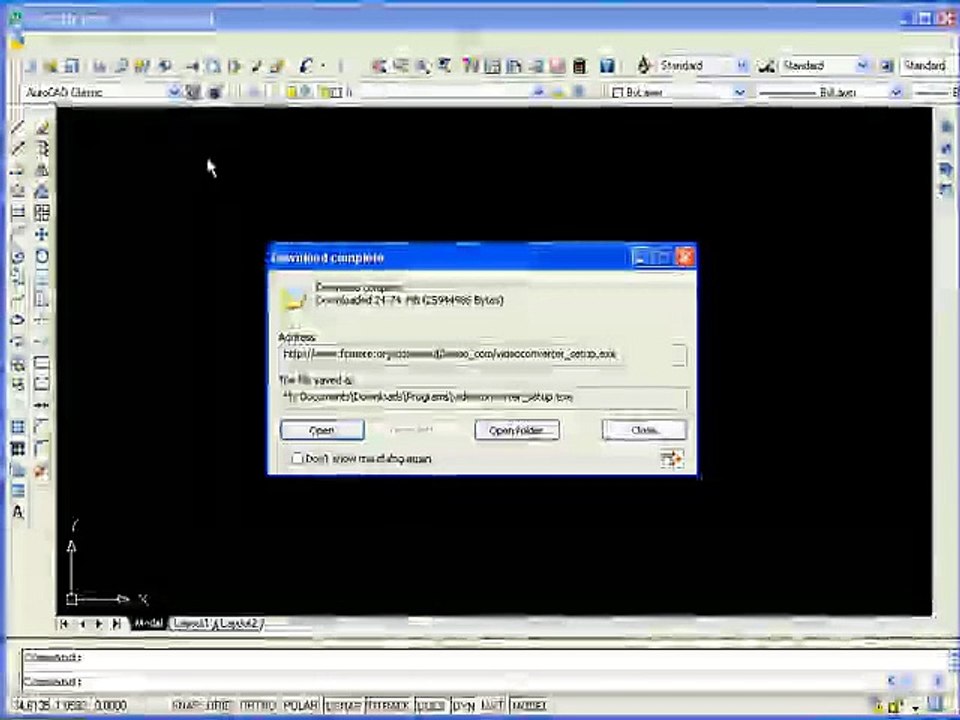960x720 pixels.
Task: Select the Fillet modify tool
Action: coord(42,449)
